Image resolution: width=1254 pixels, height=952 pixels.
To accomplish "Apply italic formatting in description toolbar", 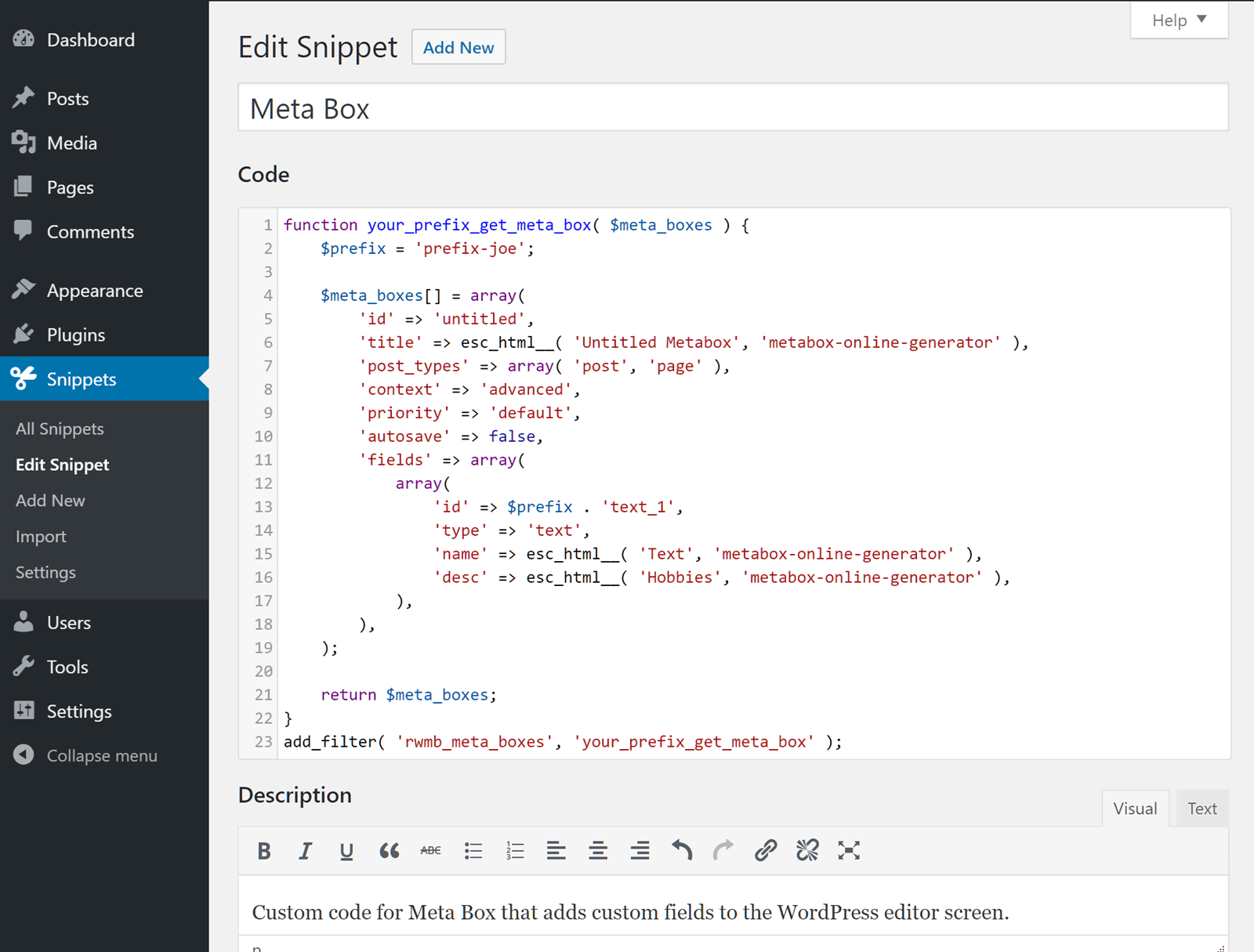I will point(305,851).
